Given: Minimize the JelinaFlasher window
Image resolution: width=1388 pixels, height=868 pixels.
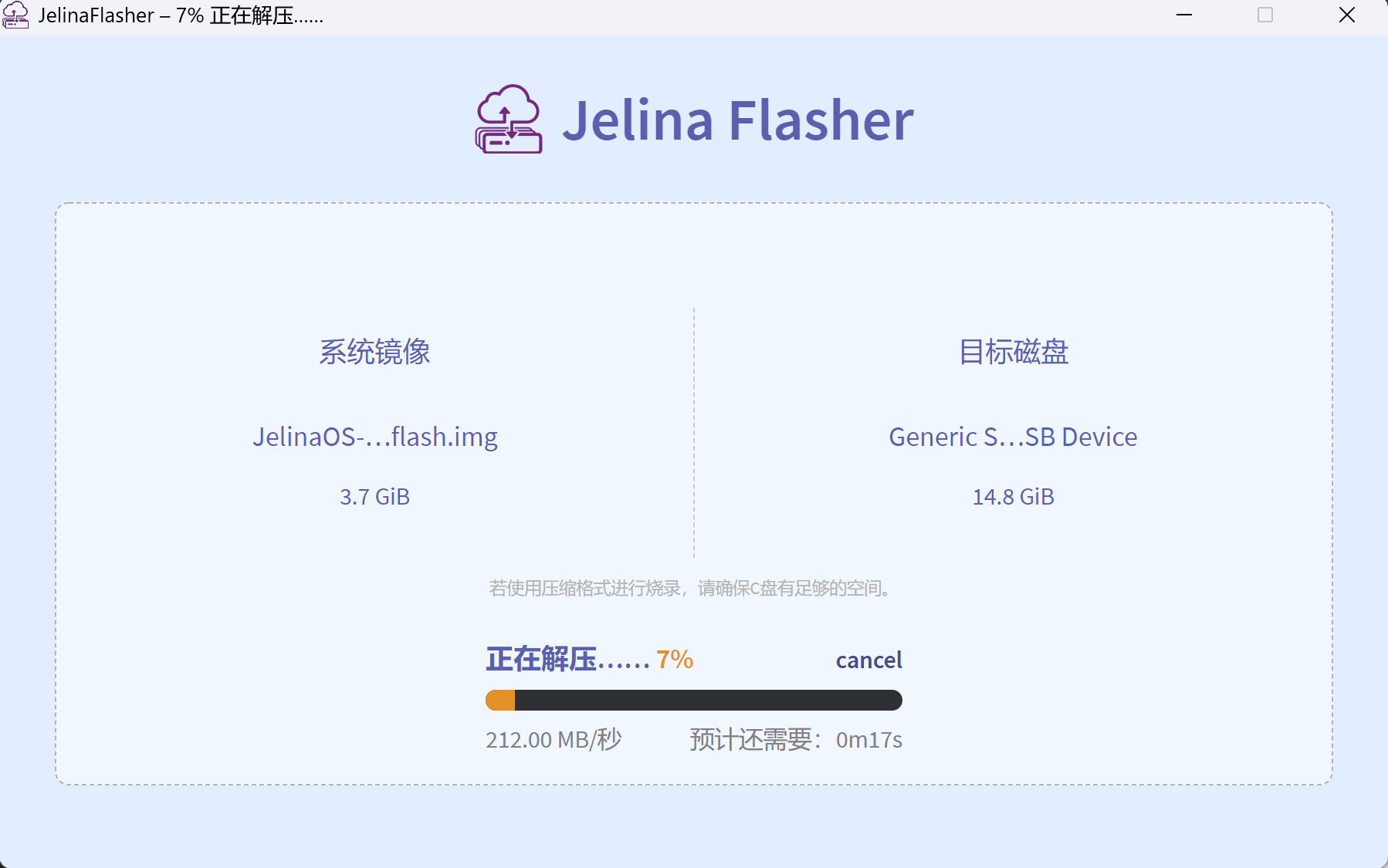Looking at the screenshot, I should [1184, 15].
